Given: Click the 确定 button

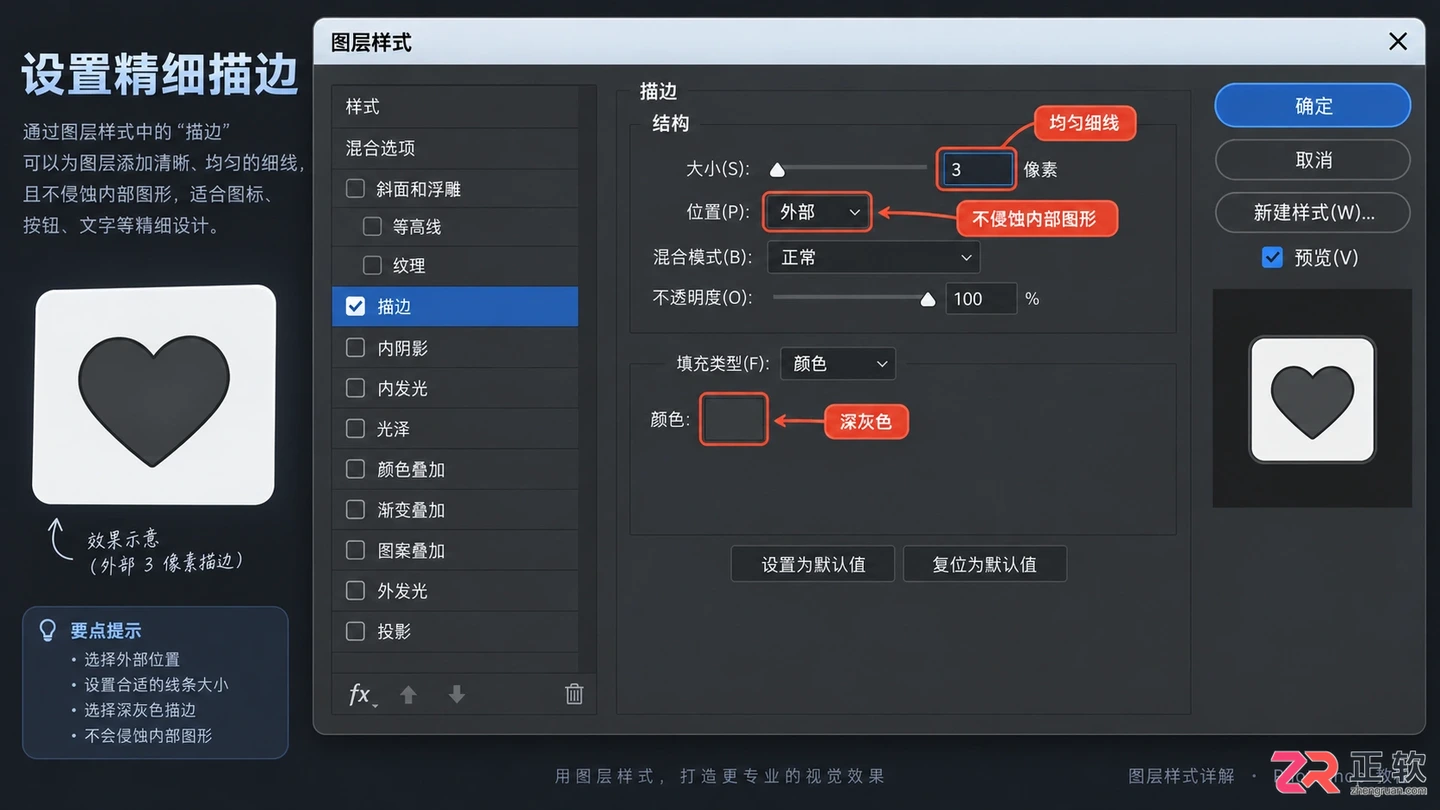Looking at the screenshot, I should point(1313,106).
